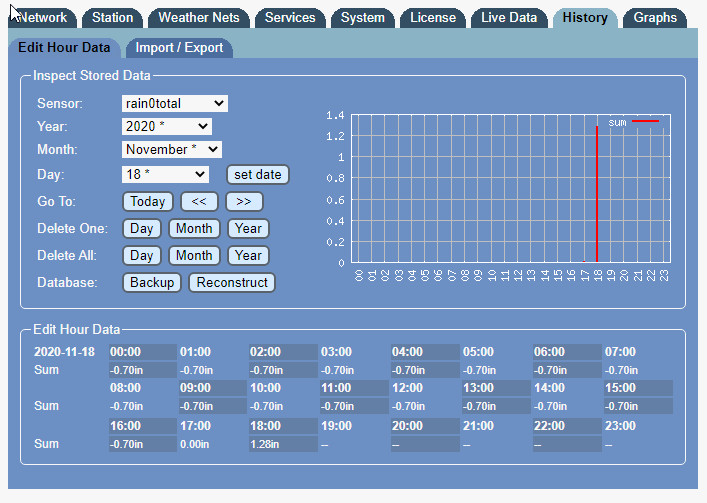Click the empty Sum field under 21:00
This screenshot has width=707, height=503.
tap(496, 444)
